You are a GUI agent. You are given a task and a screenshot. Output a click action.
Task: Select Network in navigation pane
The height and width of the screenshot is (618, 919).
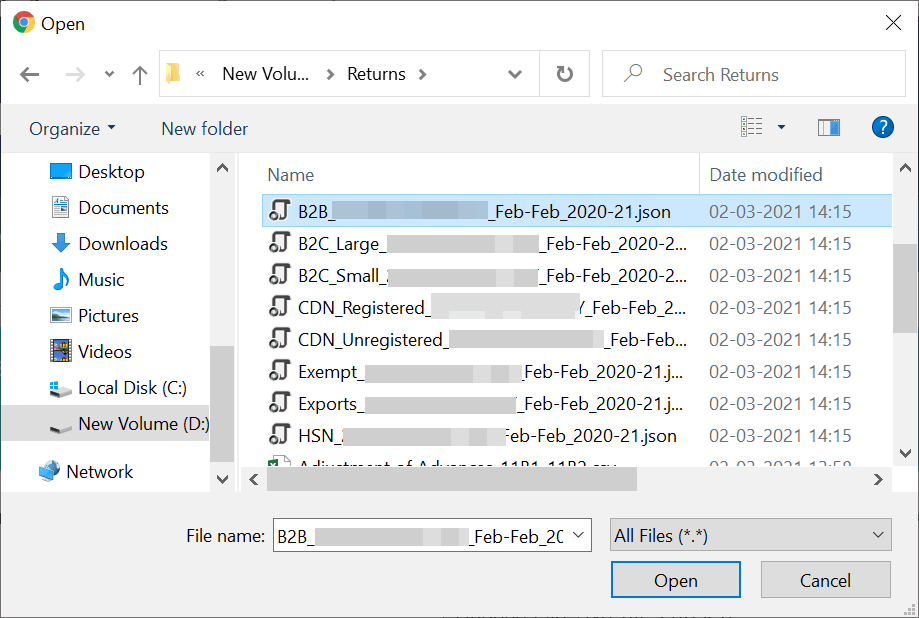pyautogui.click(x=86, y=471)
